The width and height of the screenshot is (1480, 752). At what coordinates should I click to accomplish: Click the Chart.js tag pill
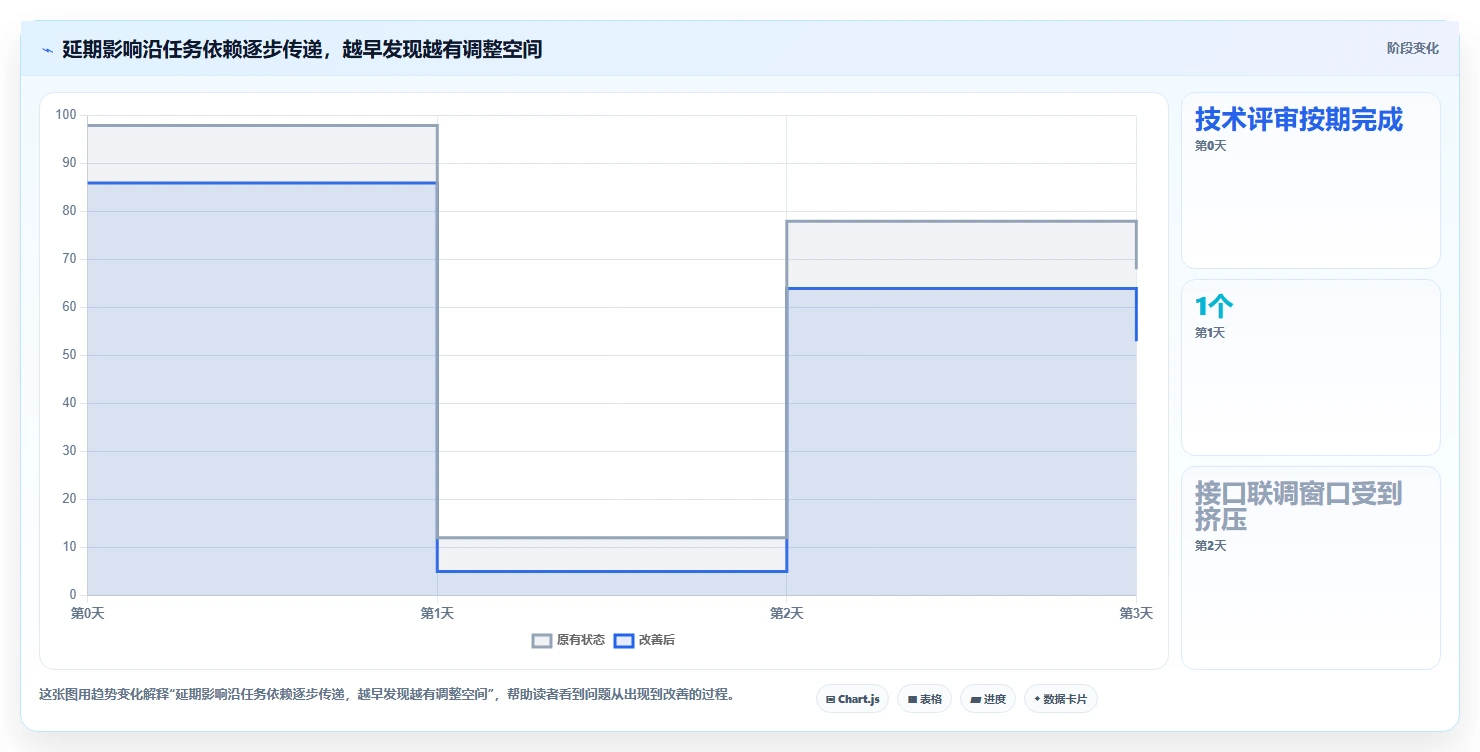852,699
